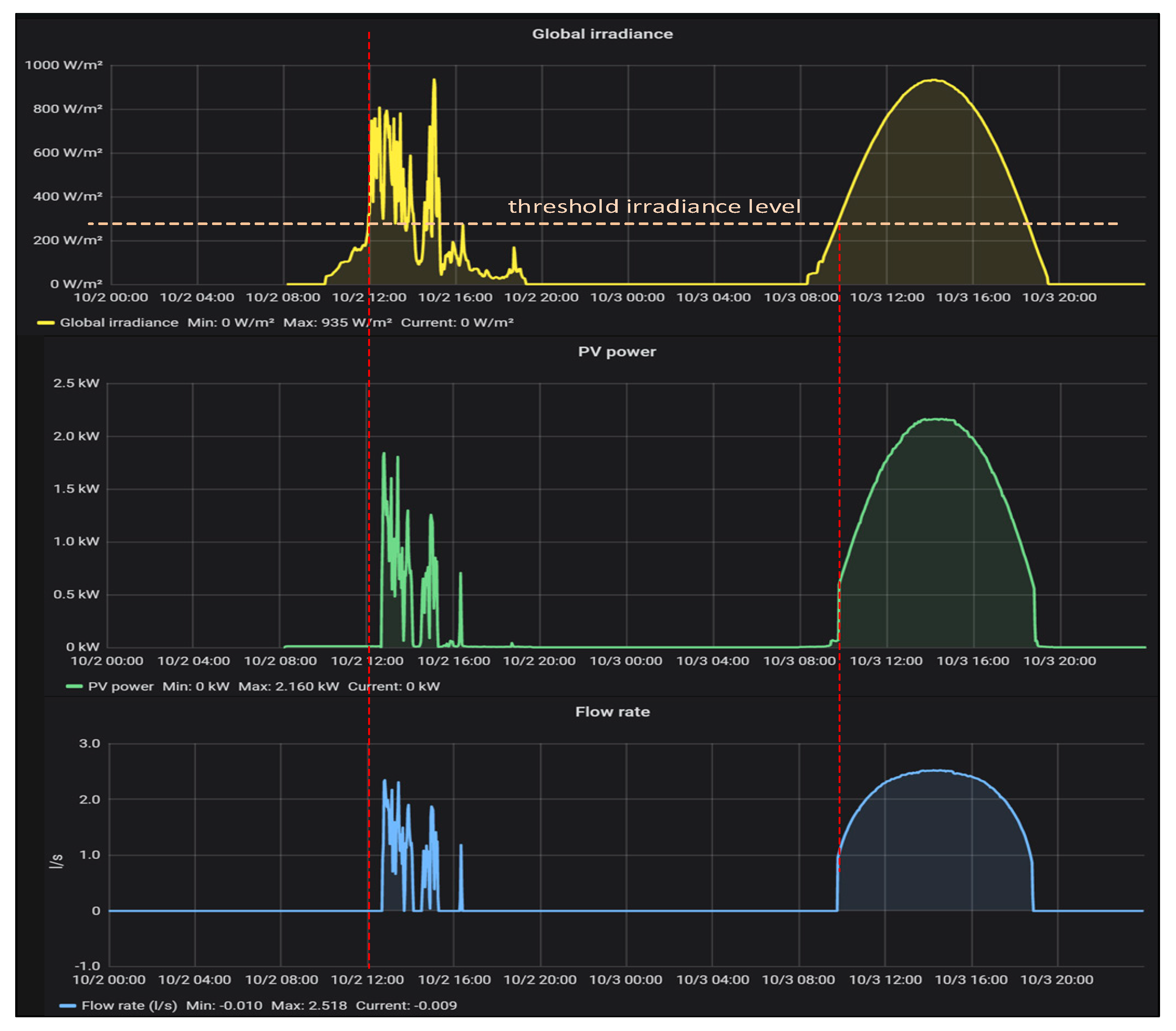Click the yellow Global irradiance legend swatch

(x=46, y=323)
